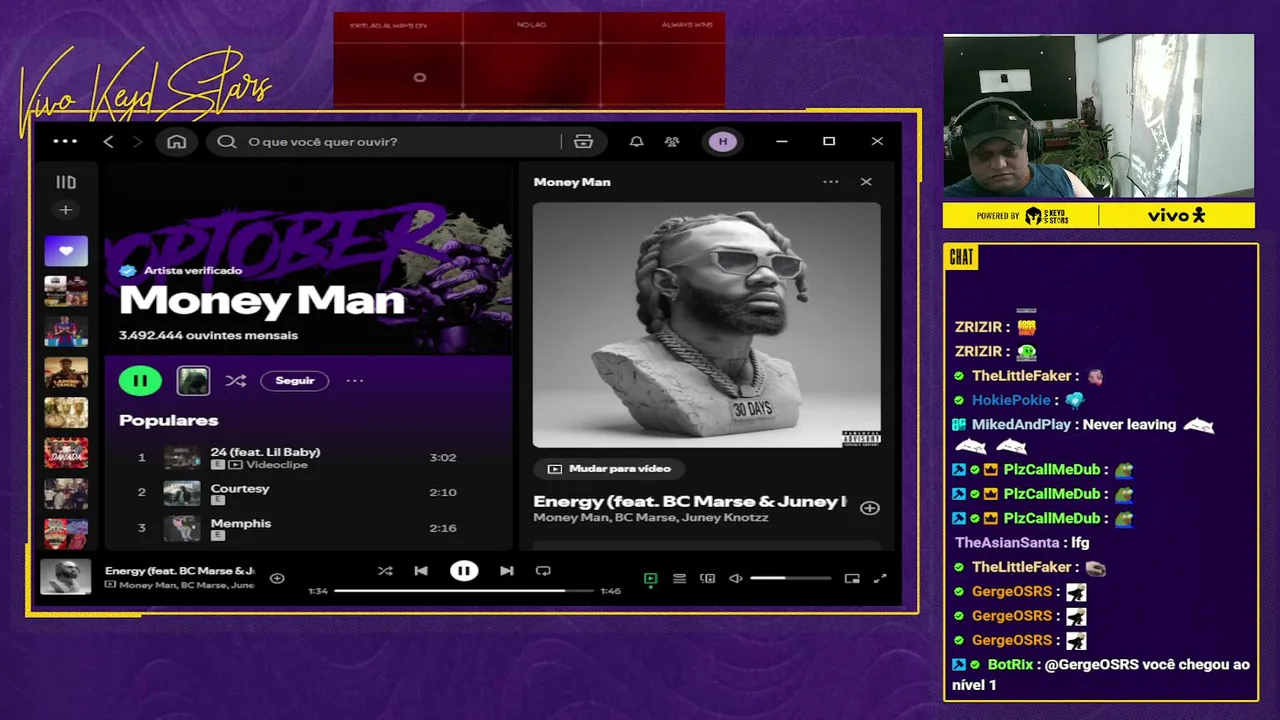1280x720 pixels.
Task: Go forward with the right arrow
Action: (137, 141)
